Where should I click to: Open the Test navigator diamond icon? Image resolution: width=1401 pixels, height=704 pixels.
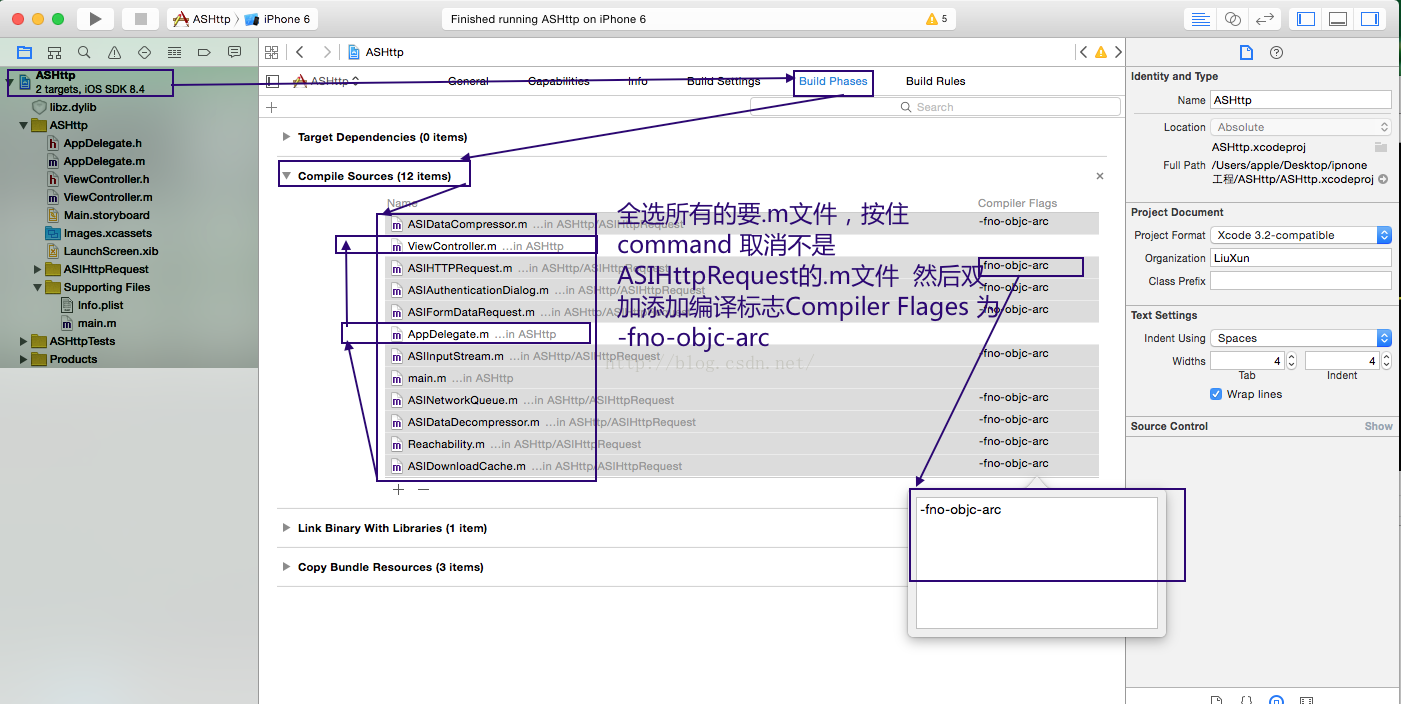click(144, 52)
